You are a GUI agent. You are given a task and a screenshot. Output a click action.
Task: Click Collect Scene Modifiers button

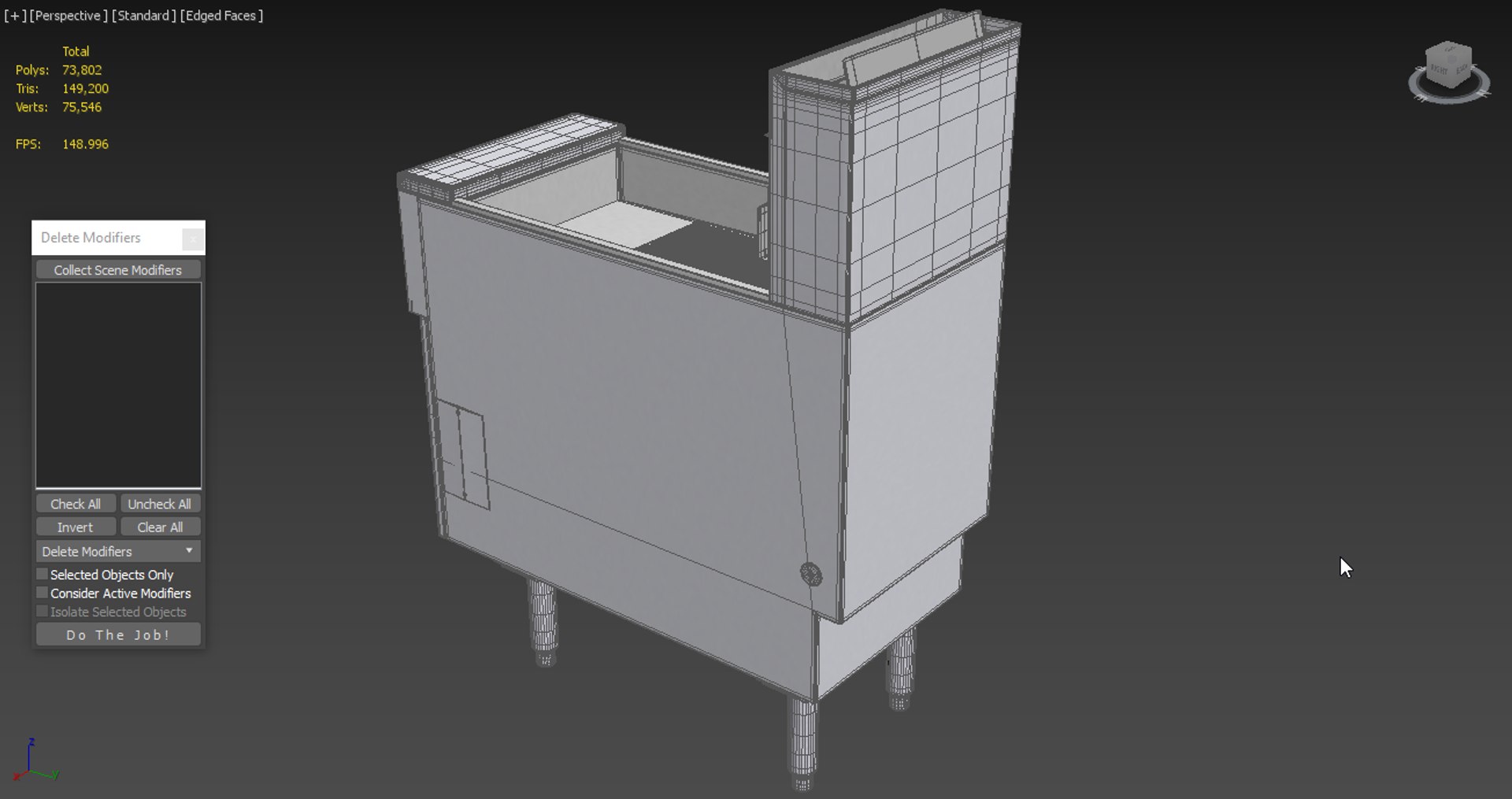[118, 270]
